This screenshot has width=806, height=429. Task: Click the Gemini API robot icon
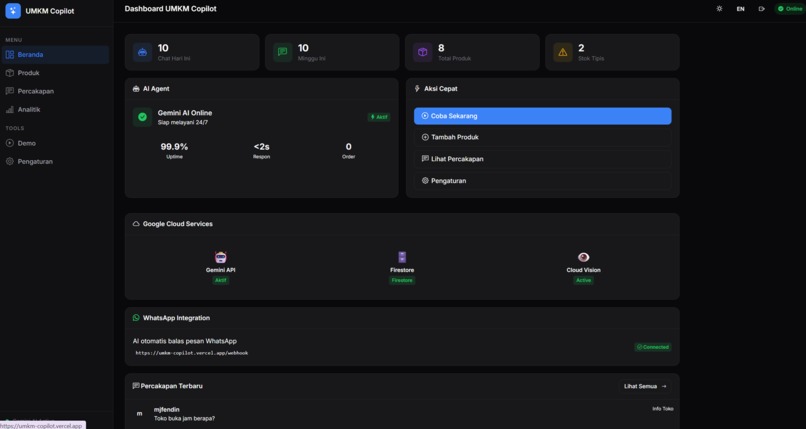coord(221,257)
